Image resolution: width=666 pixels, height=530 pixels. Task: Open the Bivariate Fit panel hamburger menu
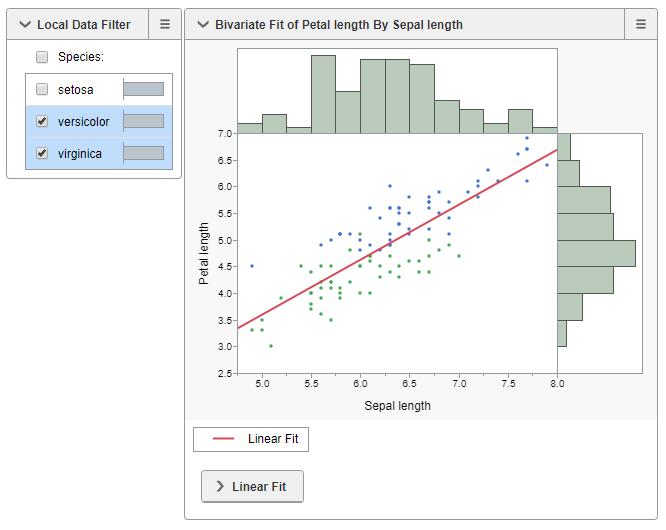tap(641, 24)
